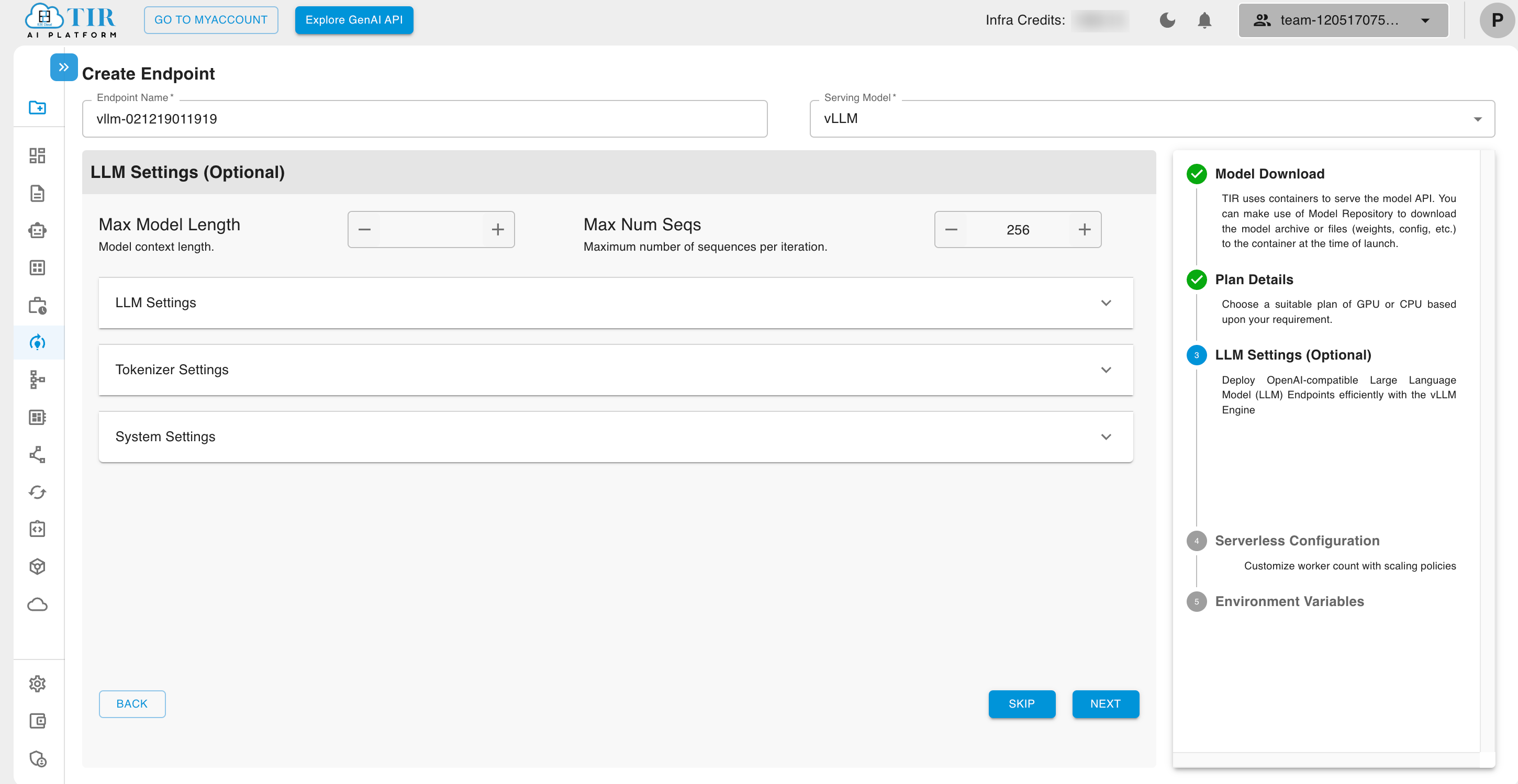Jump to Serverless Configuration step
This screenshot has width=1518, height=784.
(x=1297, y=541)
